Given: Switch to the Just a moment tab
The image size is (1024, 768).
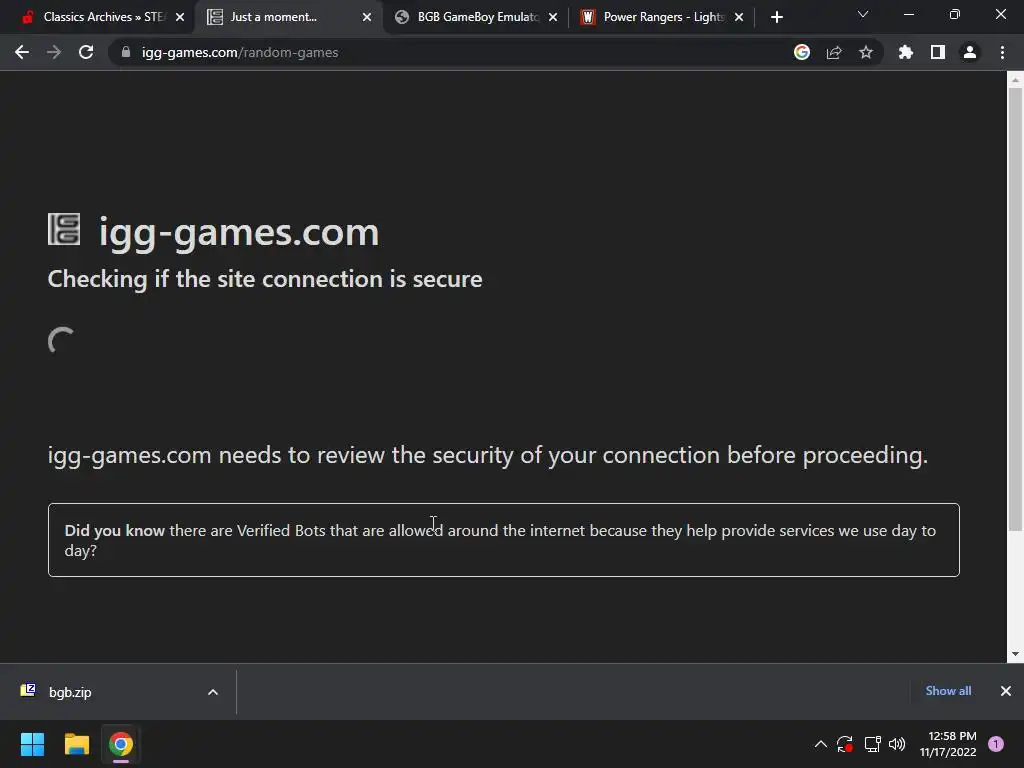Looking at the screenshot, I should (x=287, y=17).
